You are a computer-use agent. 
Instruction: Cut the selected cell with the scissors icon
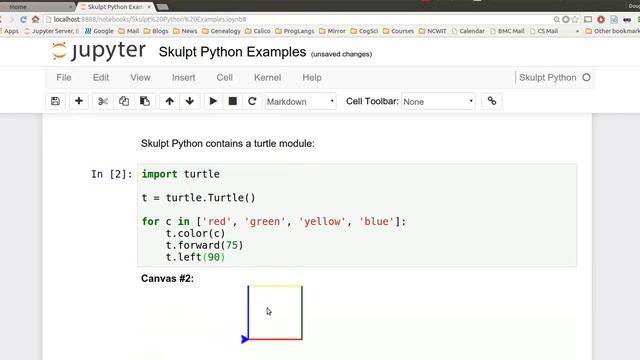(103, 101)
